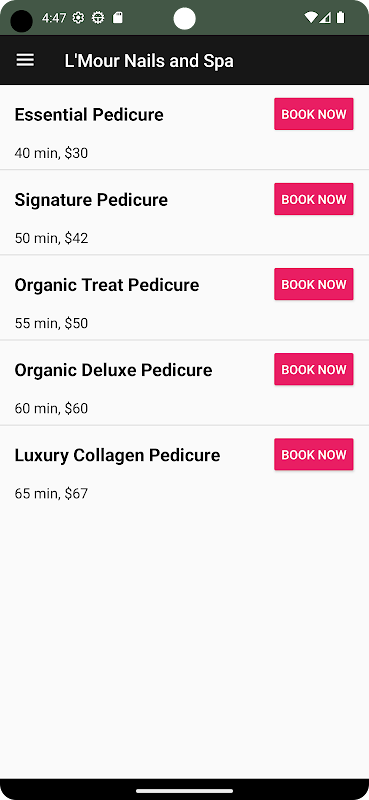Select the Luxury Collagen Pedicure title

tap(117, 455)
